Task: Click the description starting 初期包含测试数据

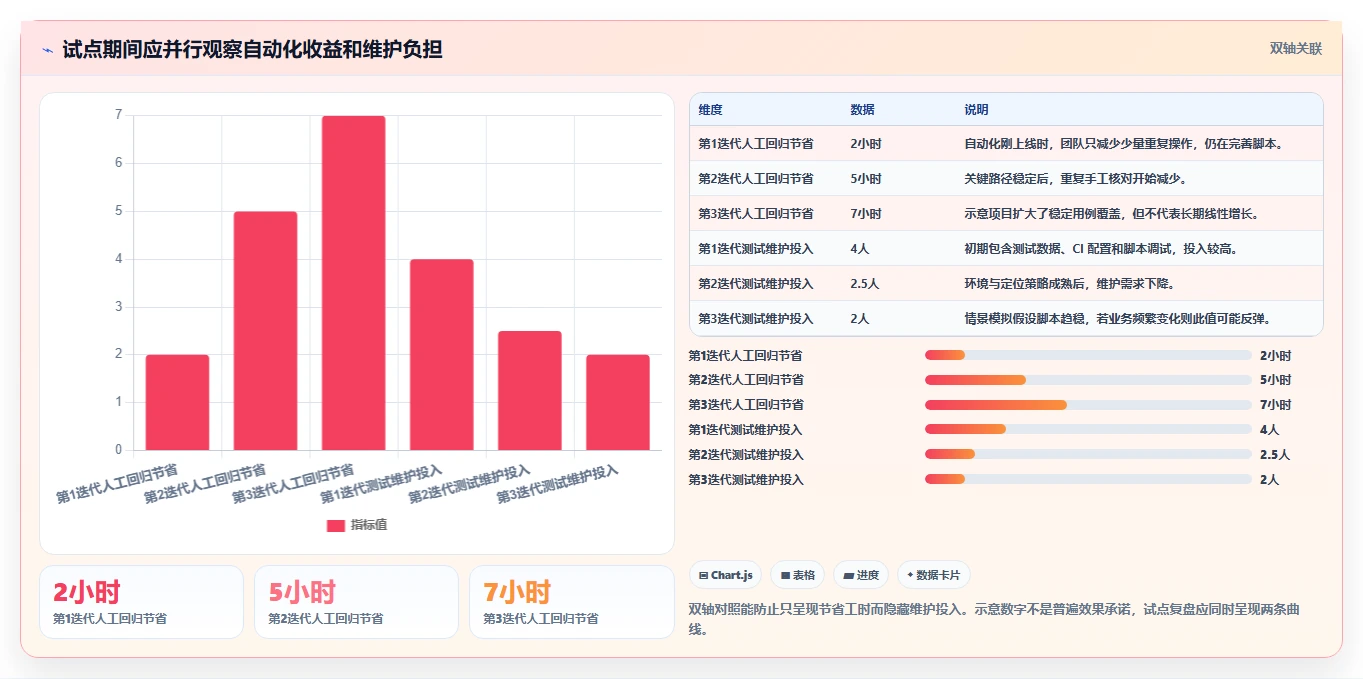Action: coord(1101,249)
